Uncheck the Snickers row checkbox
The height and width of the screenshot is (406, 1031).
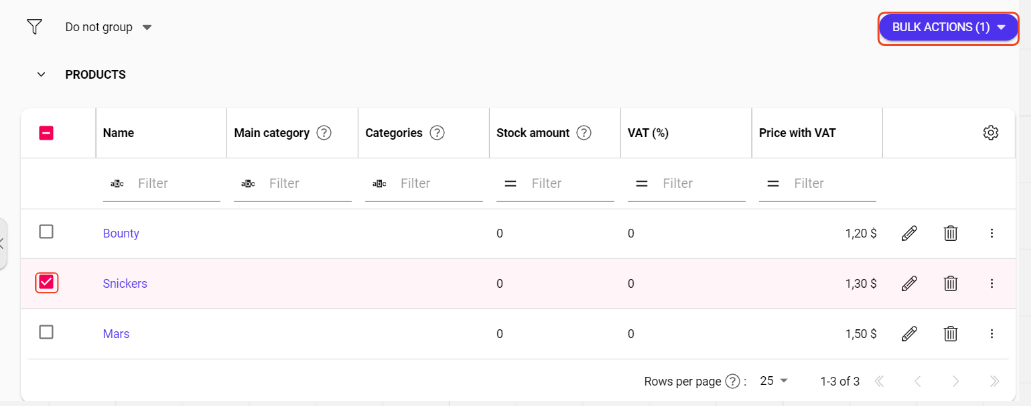click(46, 282)
